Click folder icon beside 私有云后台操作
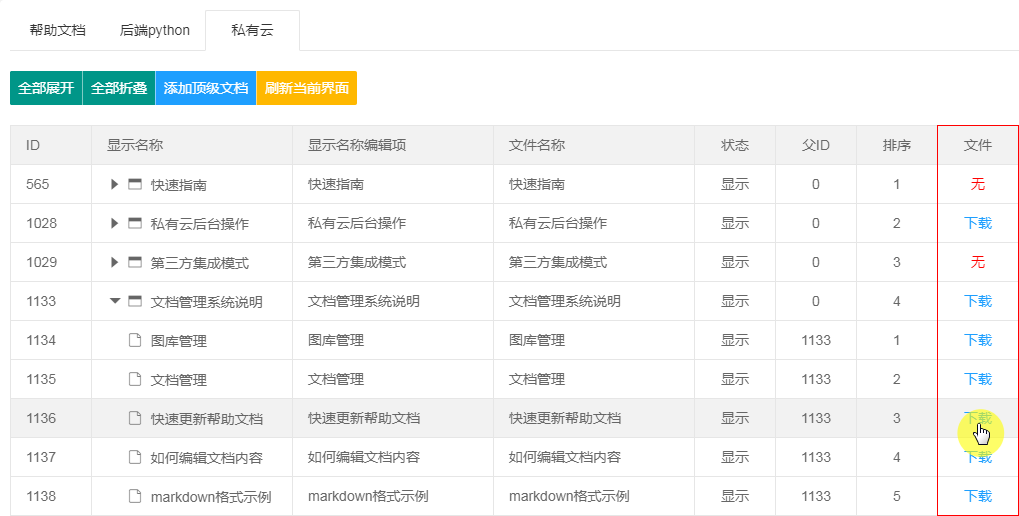Viewport: 1019px width, 516px height. (x=135, y=223)
